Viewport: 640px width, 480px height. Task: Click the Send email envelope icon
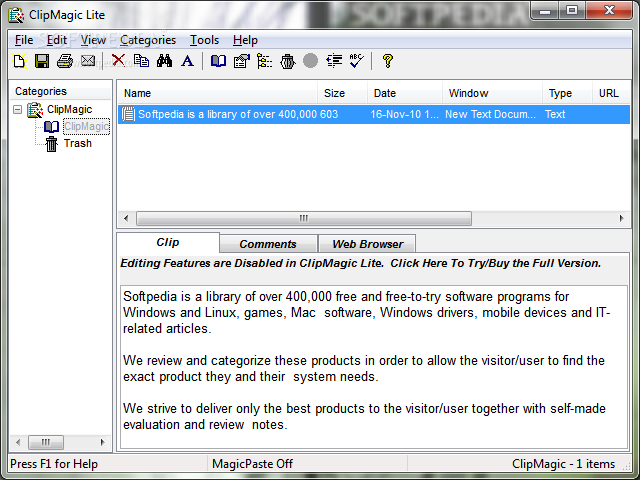pos(88,61)
